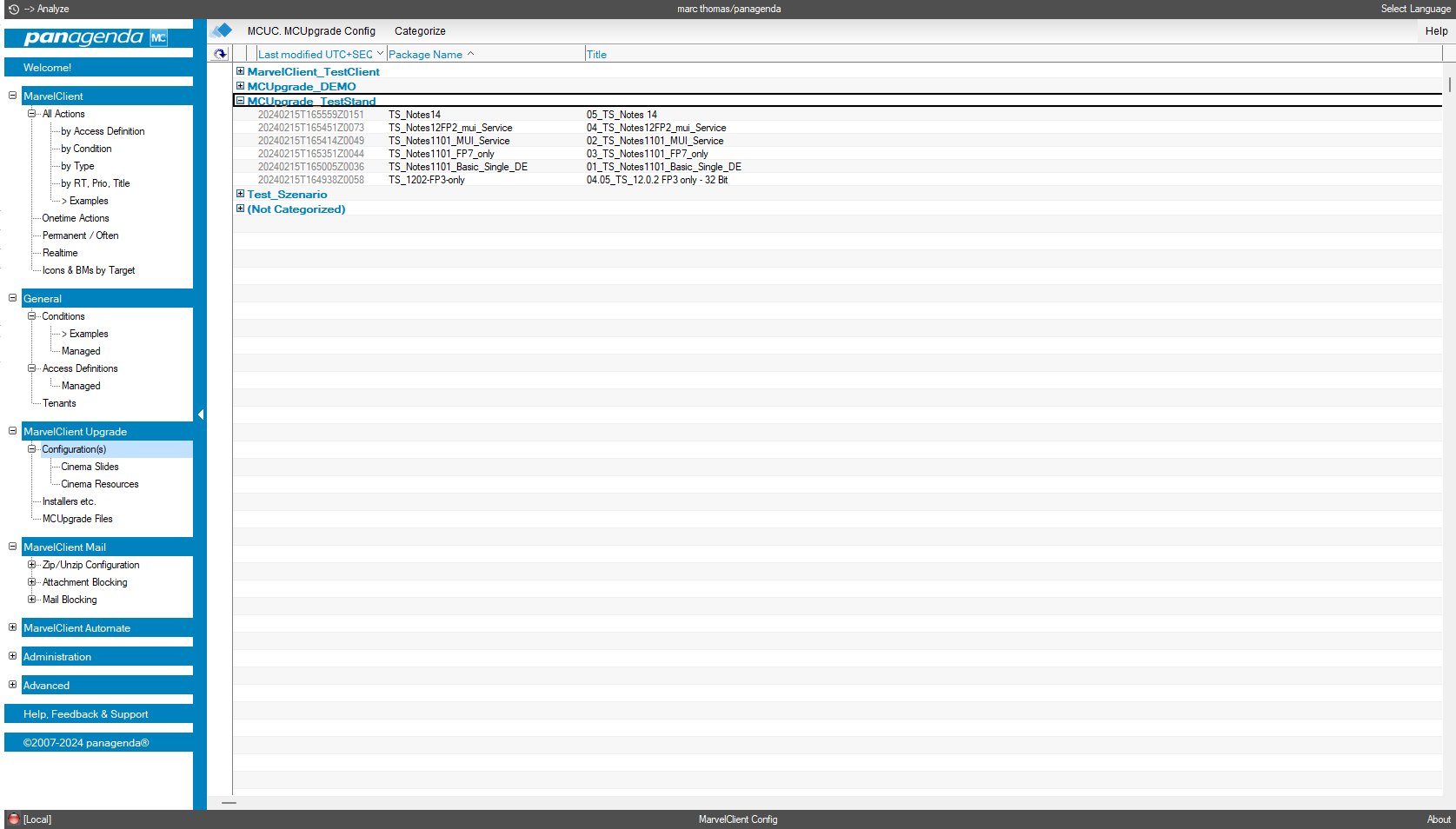Open the MCUC. MCUpgrade Config menu
The width and height of the screenshot is (1456, 829).
(x=311, y=30)
